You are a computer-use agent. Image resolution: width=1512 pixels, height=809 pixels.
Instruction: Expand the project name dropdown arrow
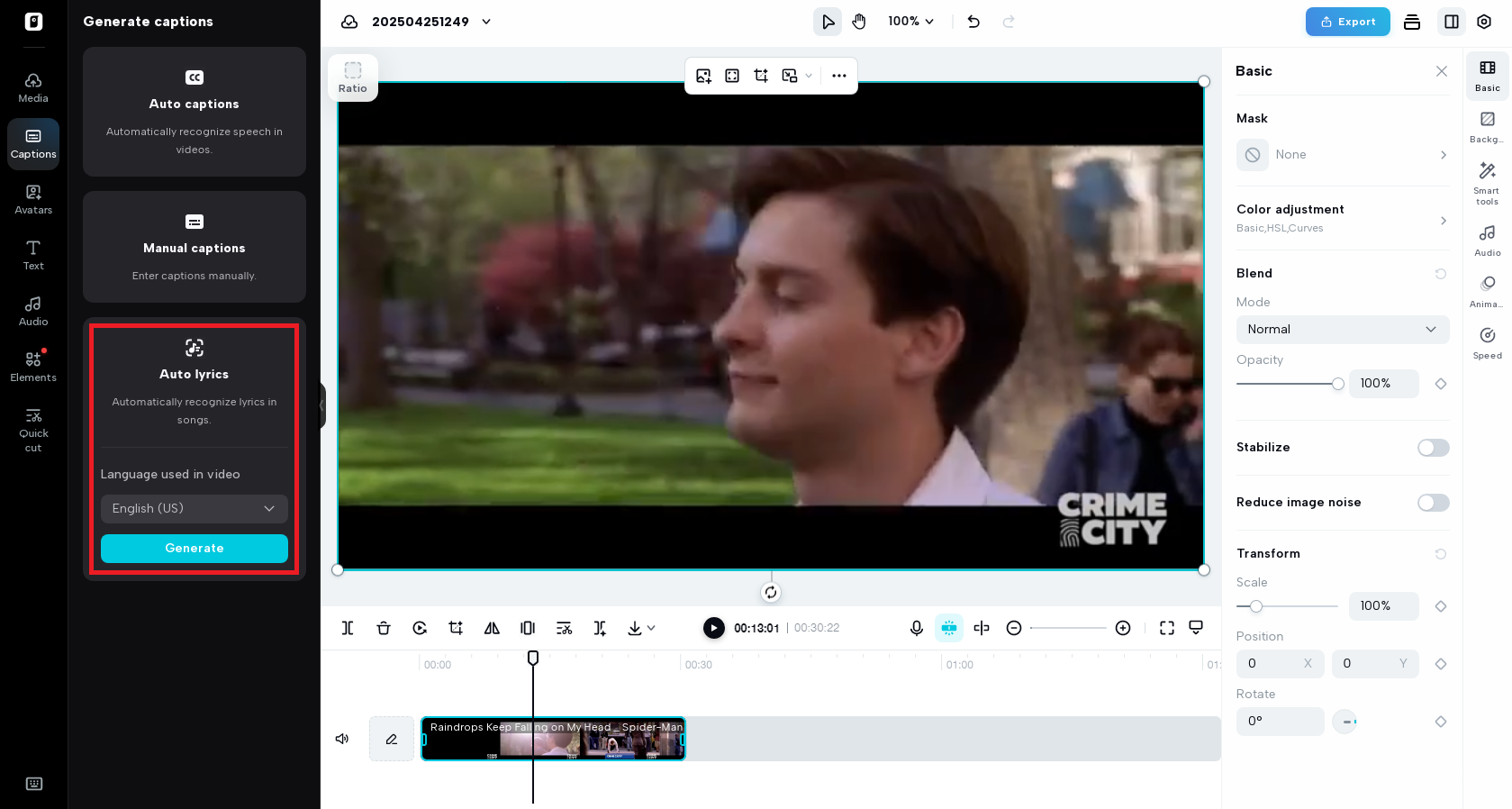click(x=486, y=22)
